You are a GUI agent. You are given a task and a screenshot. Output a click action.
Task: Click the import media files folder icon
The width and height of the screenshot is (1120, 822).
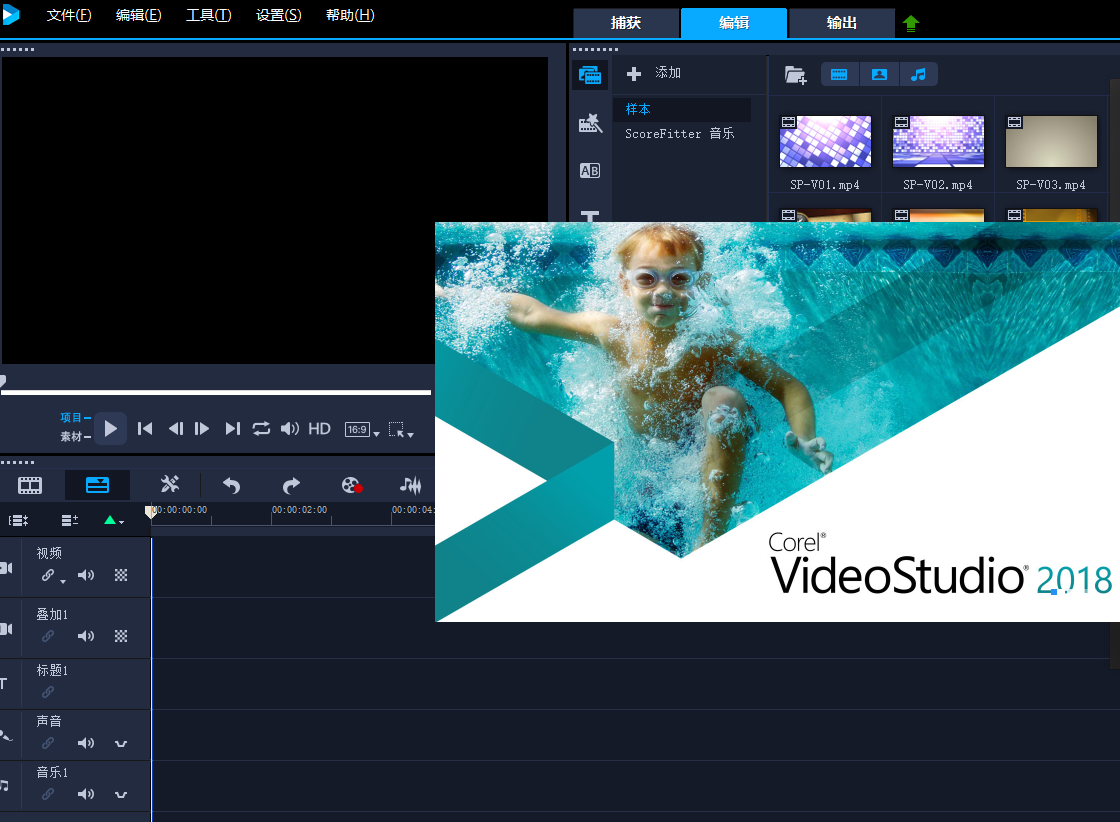795,74
